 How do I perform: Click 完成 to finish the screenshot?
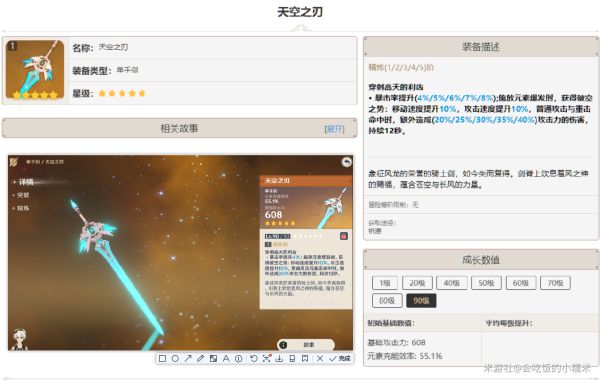[340, 359]
